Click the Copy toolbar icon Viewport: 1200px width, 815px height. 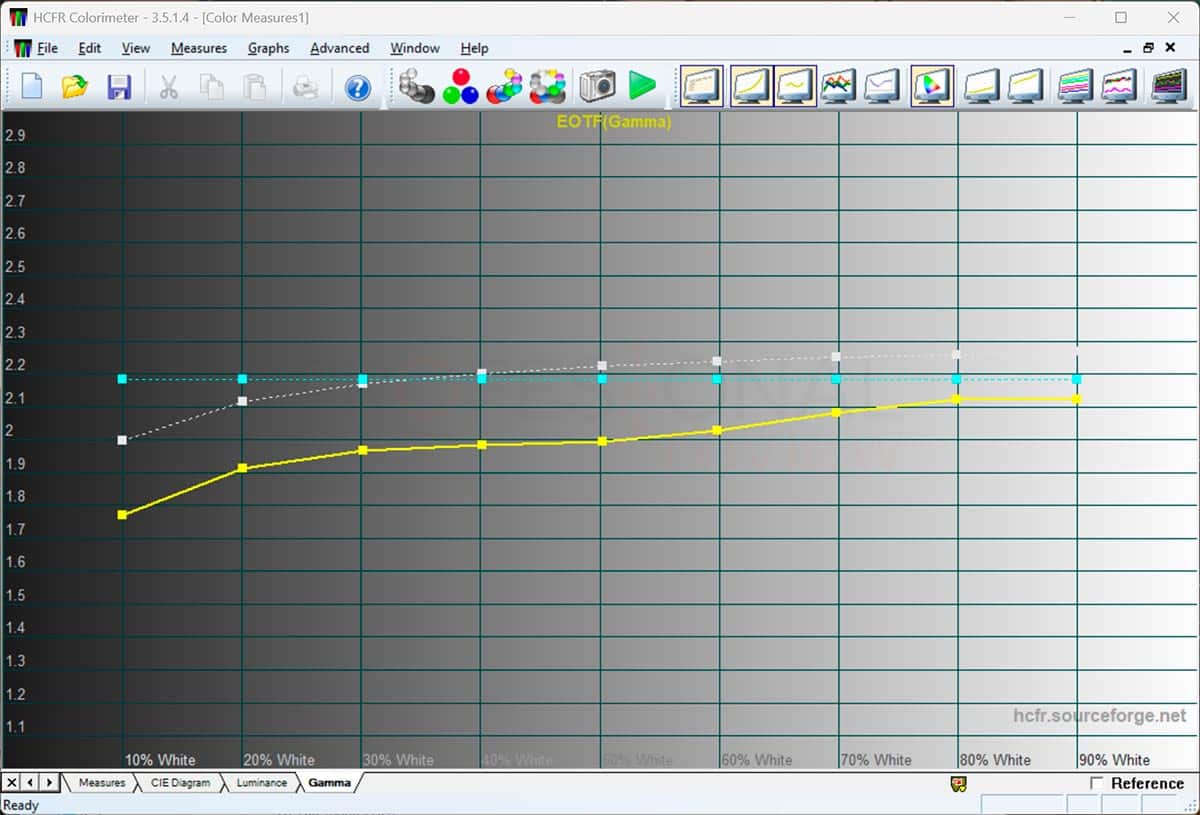212,86
